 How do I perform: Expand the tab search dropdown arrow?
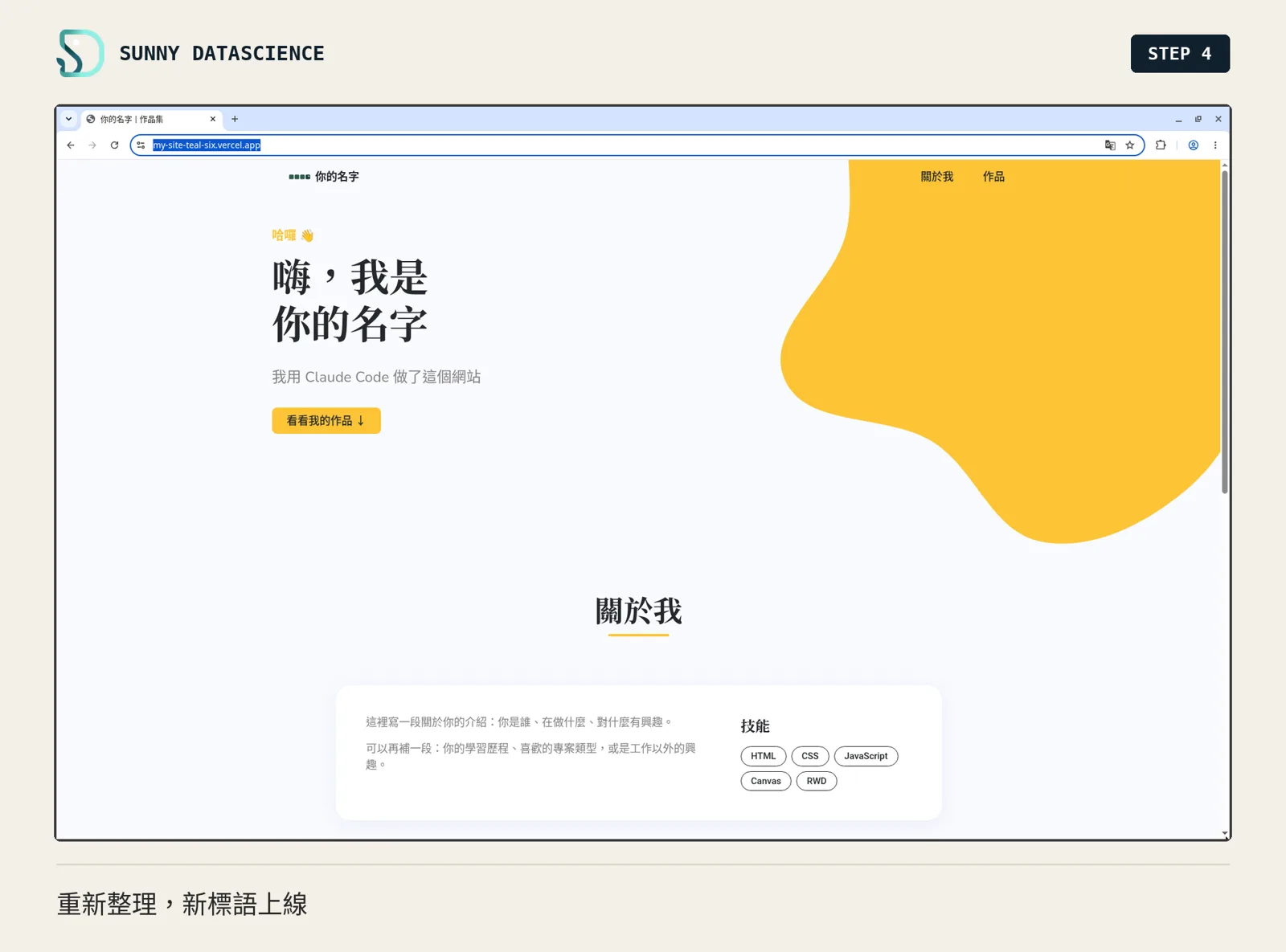coord(68,119)
